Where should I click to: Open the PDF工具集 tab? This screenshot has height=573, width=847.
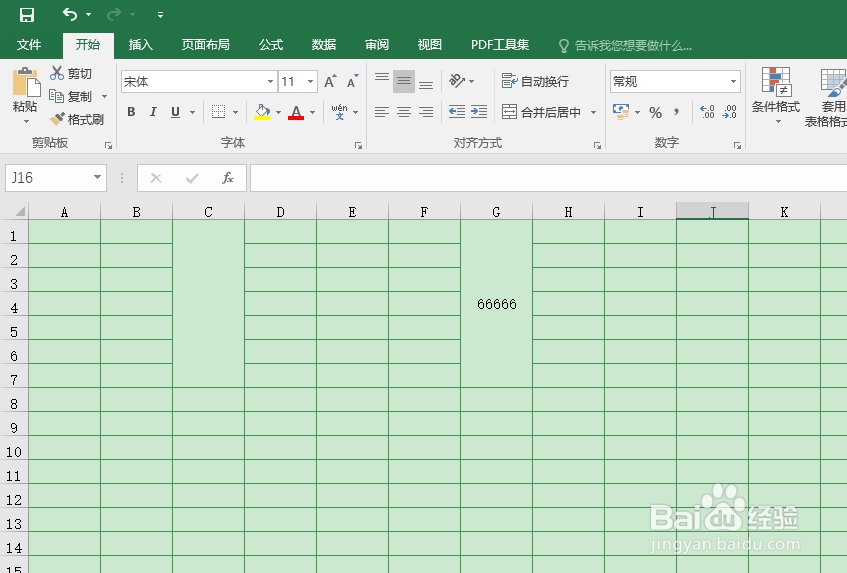500,45
